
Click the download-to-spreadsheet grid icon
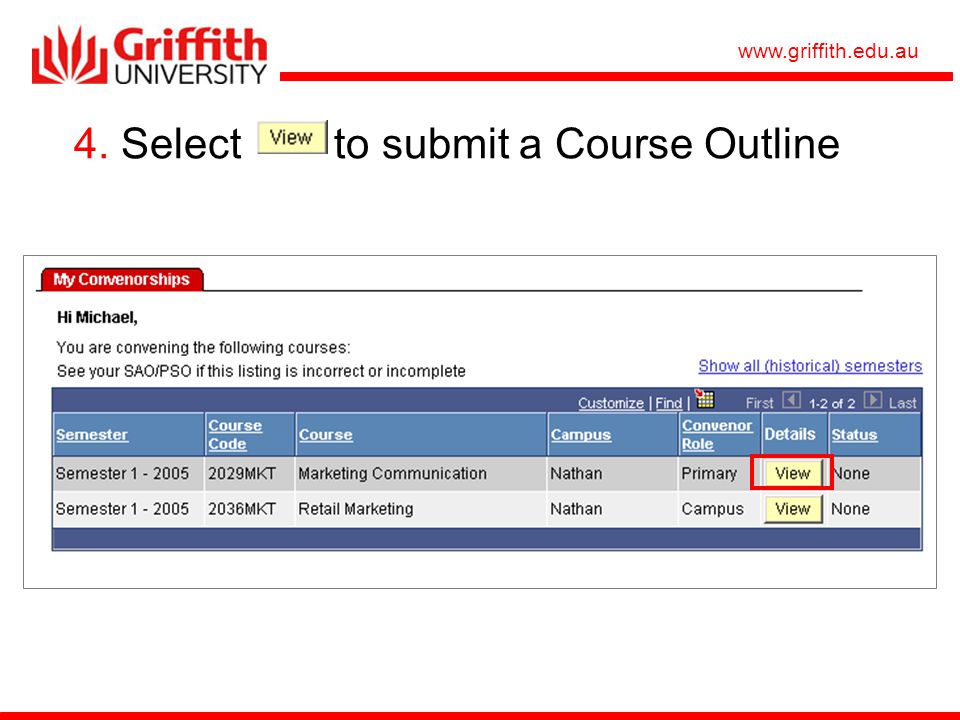click(x=705, y=399)
